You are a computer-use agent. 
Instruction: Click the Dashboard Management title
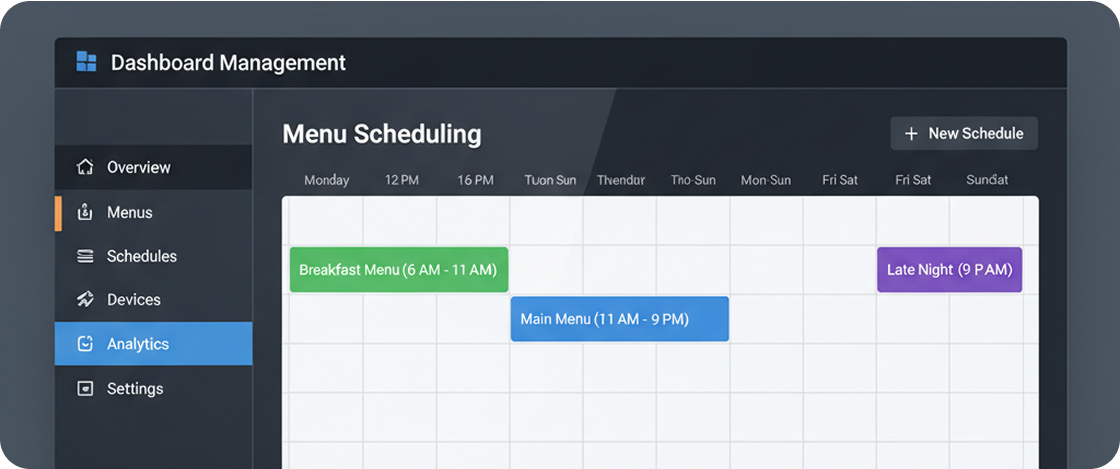pos(228,62)
